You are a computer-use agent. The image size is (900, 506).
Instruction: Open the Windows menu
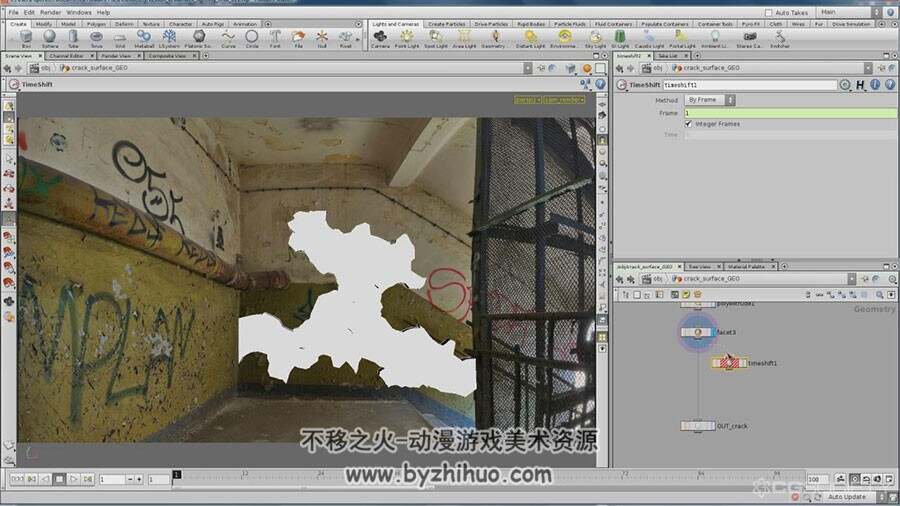79,12
